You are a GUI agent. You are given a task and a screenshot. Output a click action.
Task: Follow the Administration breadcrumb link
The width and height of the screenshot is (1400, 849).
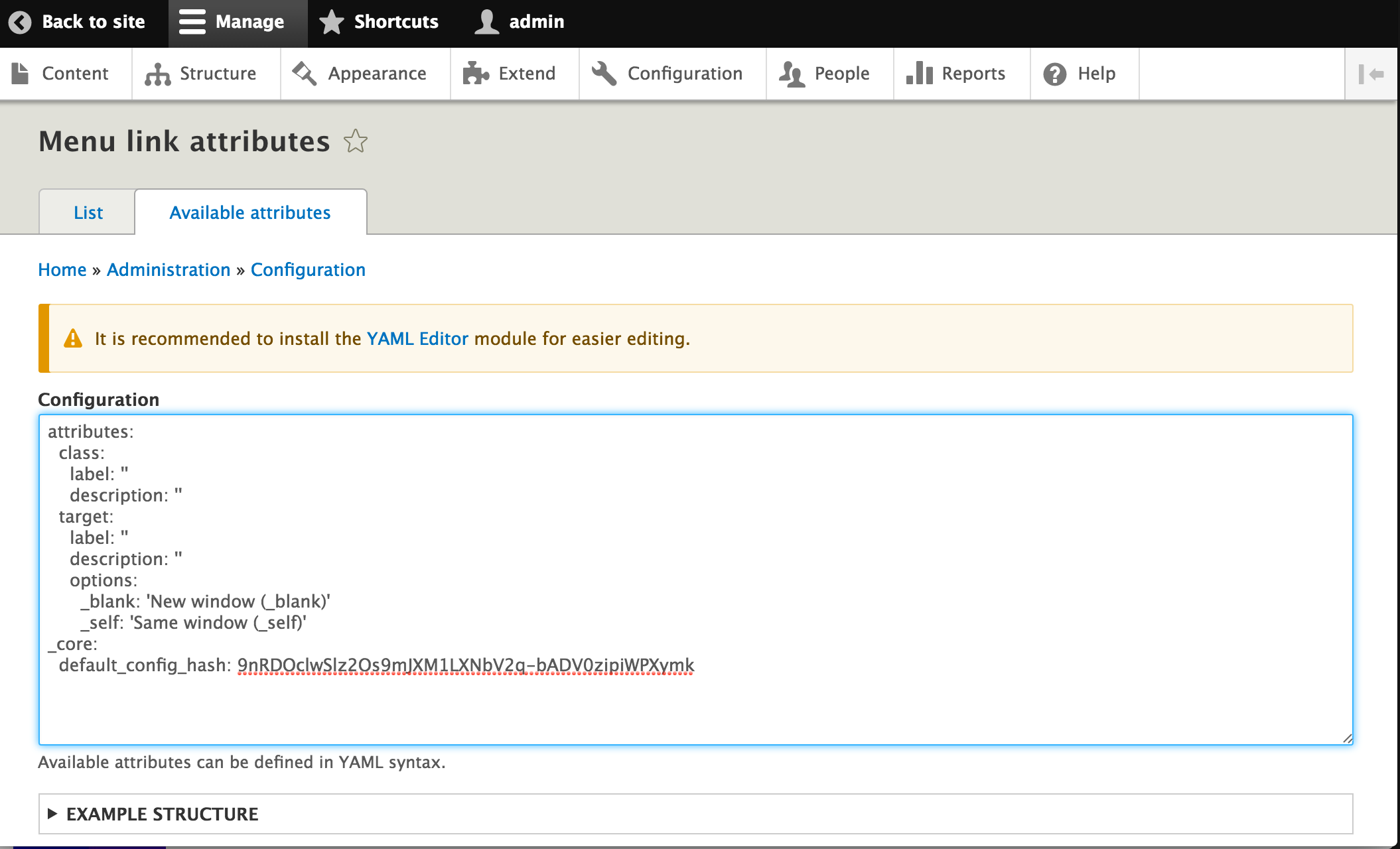click(x=169, y=270)
